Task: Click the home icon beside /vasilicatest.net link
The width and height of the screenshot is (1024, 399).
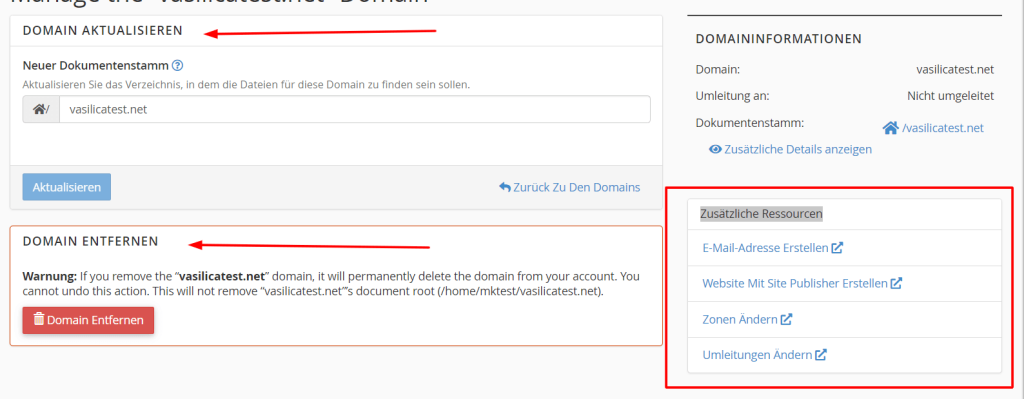Action: [891, 128]
